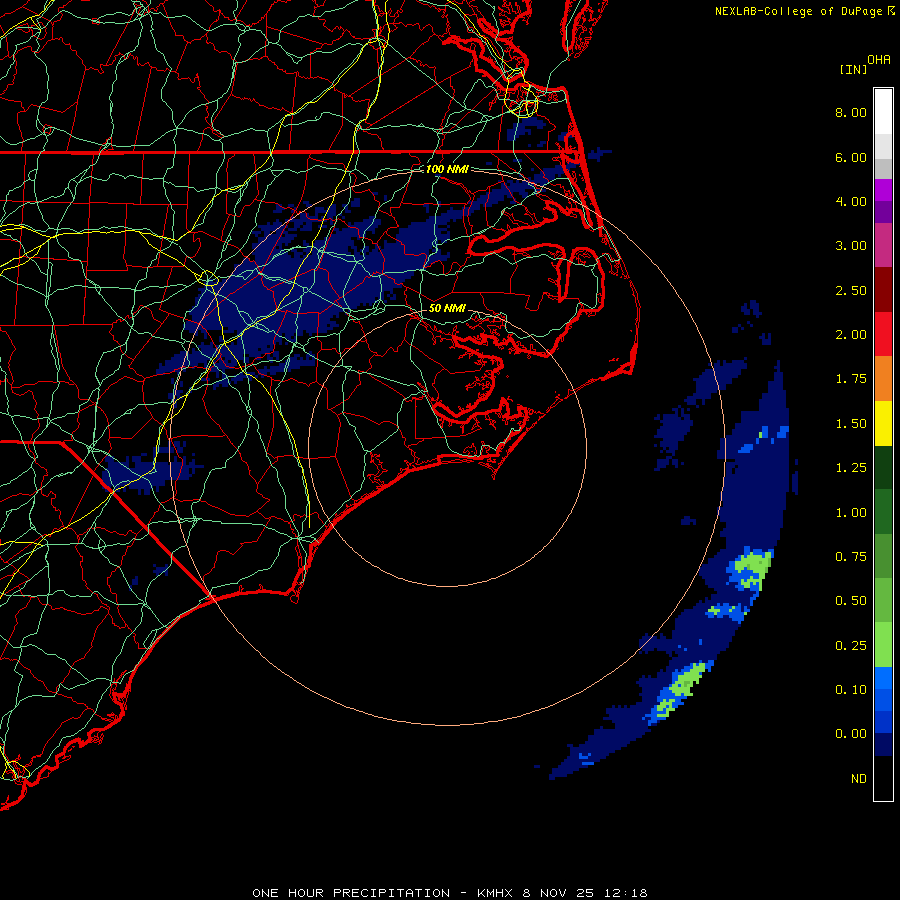Click the 1.25 legend value
This screenshot has height=900, width=900.
851,468
